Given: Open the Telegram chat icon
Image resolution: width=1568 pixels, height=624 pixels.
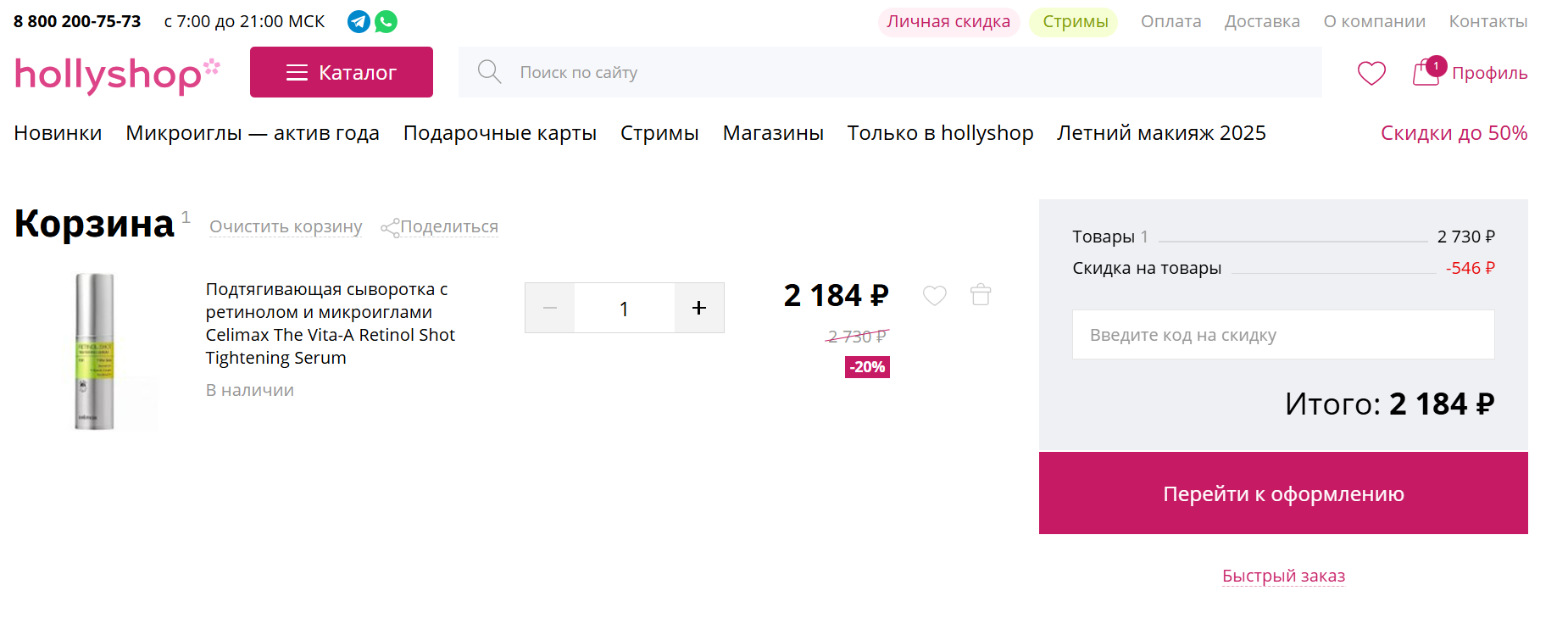Looking at the screenshot, I should [359, 21].
